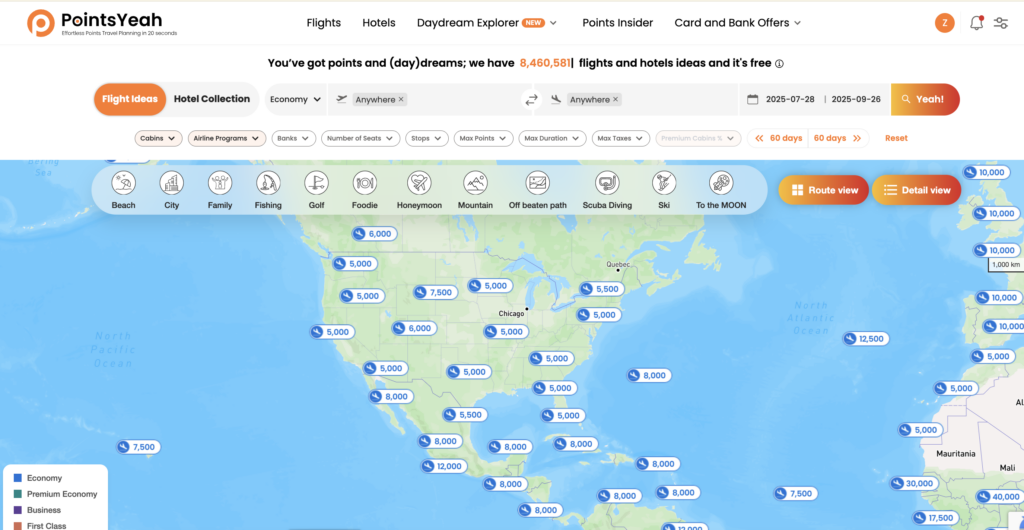The width and height of the screenshot is (1024, 530).
Task: Open the Stops filter dropdown
Action: pos(427,138)
